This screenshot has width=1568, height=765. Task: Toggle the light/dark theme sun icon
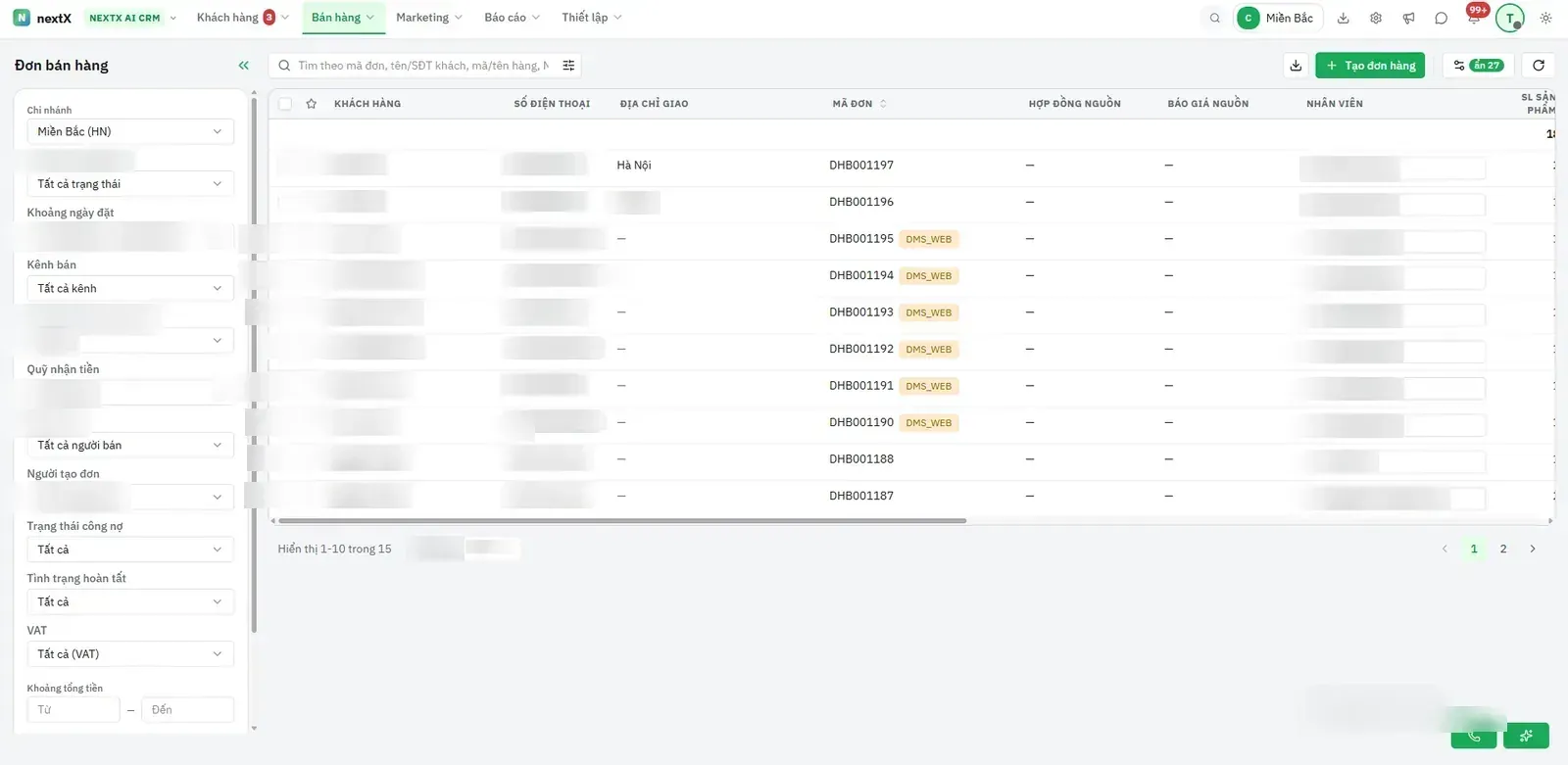[x=1546, y=18]
